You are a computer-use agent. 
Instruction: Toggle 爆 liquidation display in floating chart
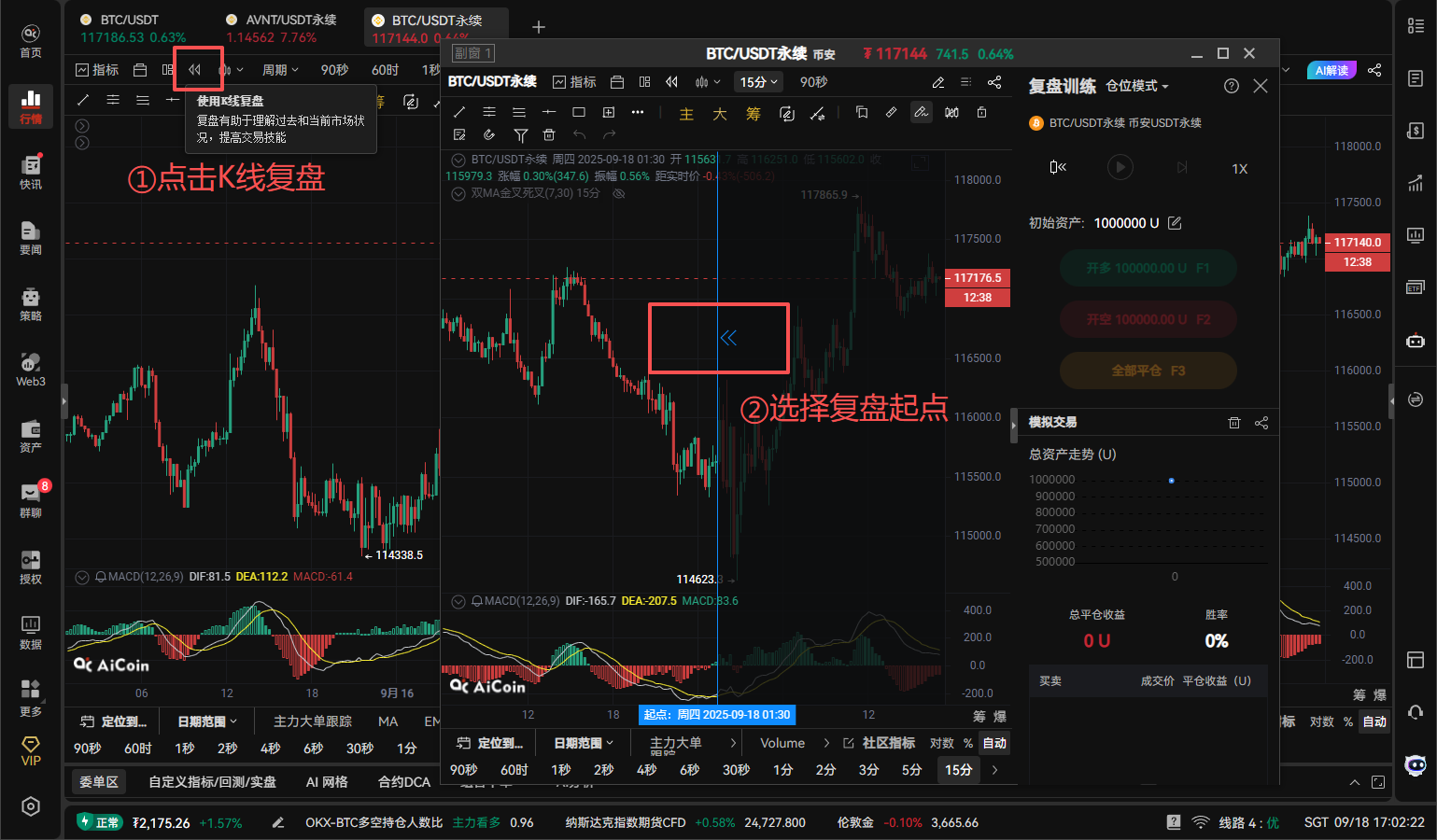[1000, 716]
